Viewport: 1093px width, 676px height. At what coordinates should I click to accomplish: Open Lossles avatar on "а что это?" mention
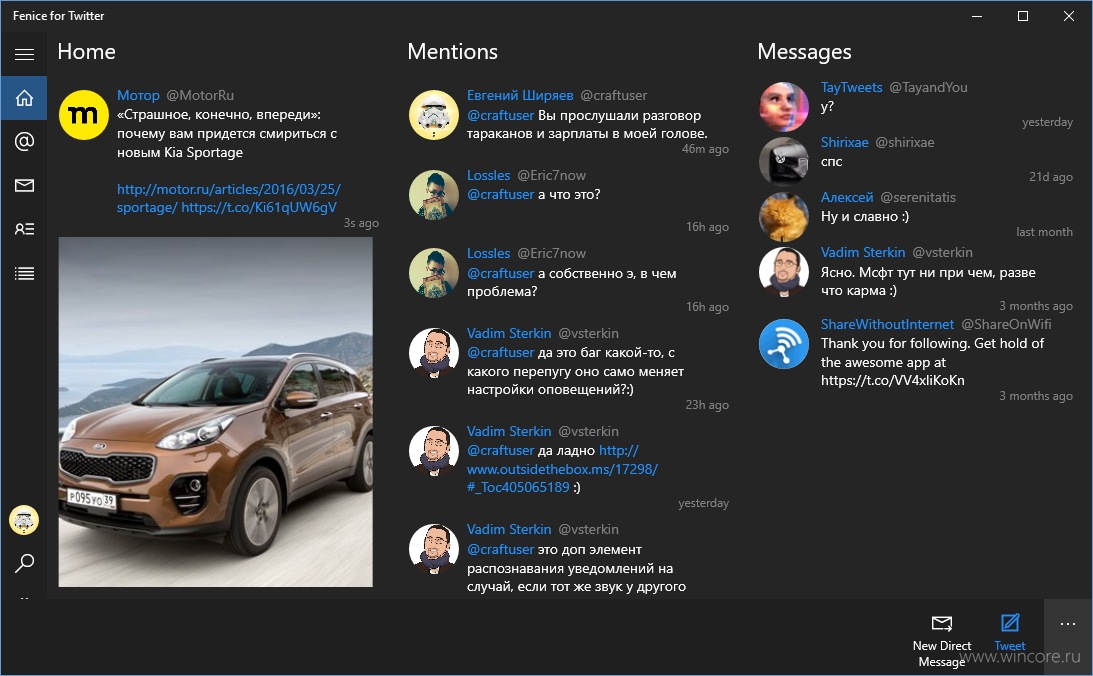coord(434,195)
